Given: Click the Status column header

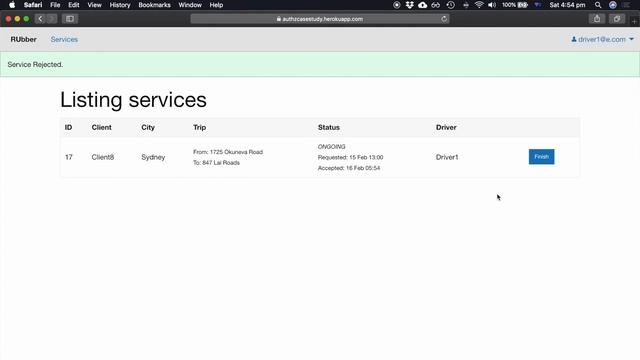Looking at the screenshot, I should pyautogui.click(x=329, y=127).
